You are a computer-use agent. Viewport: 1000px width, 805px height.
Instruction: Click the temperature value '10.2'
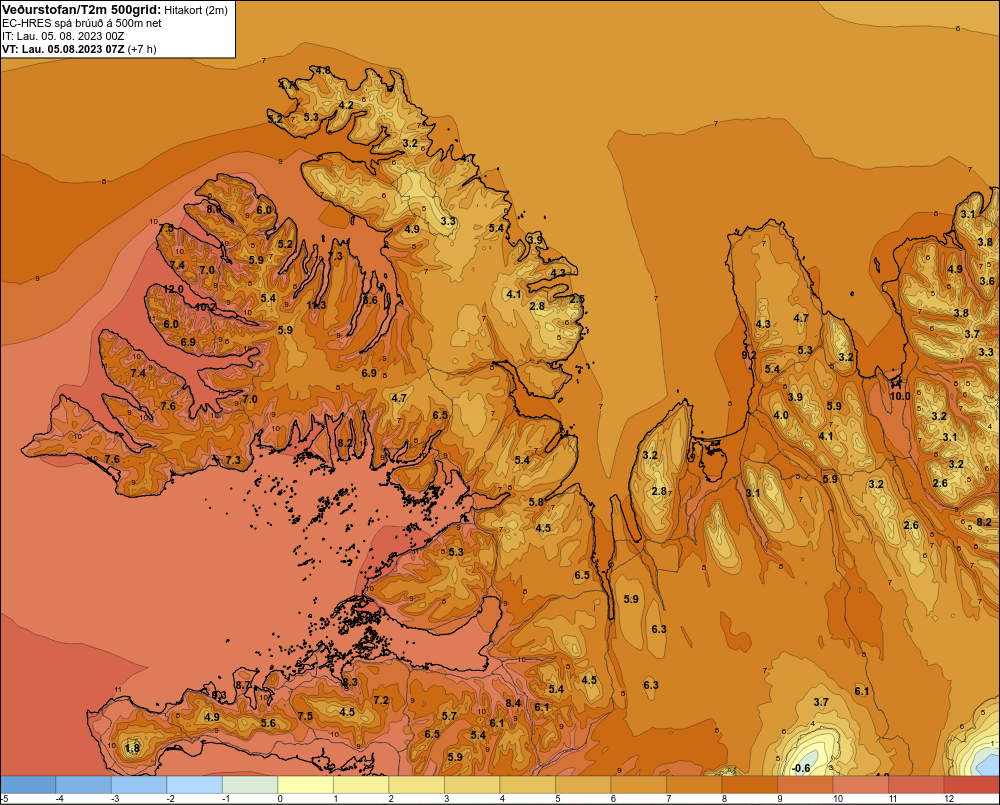pos(205,307)
